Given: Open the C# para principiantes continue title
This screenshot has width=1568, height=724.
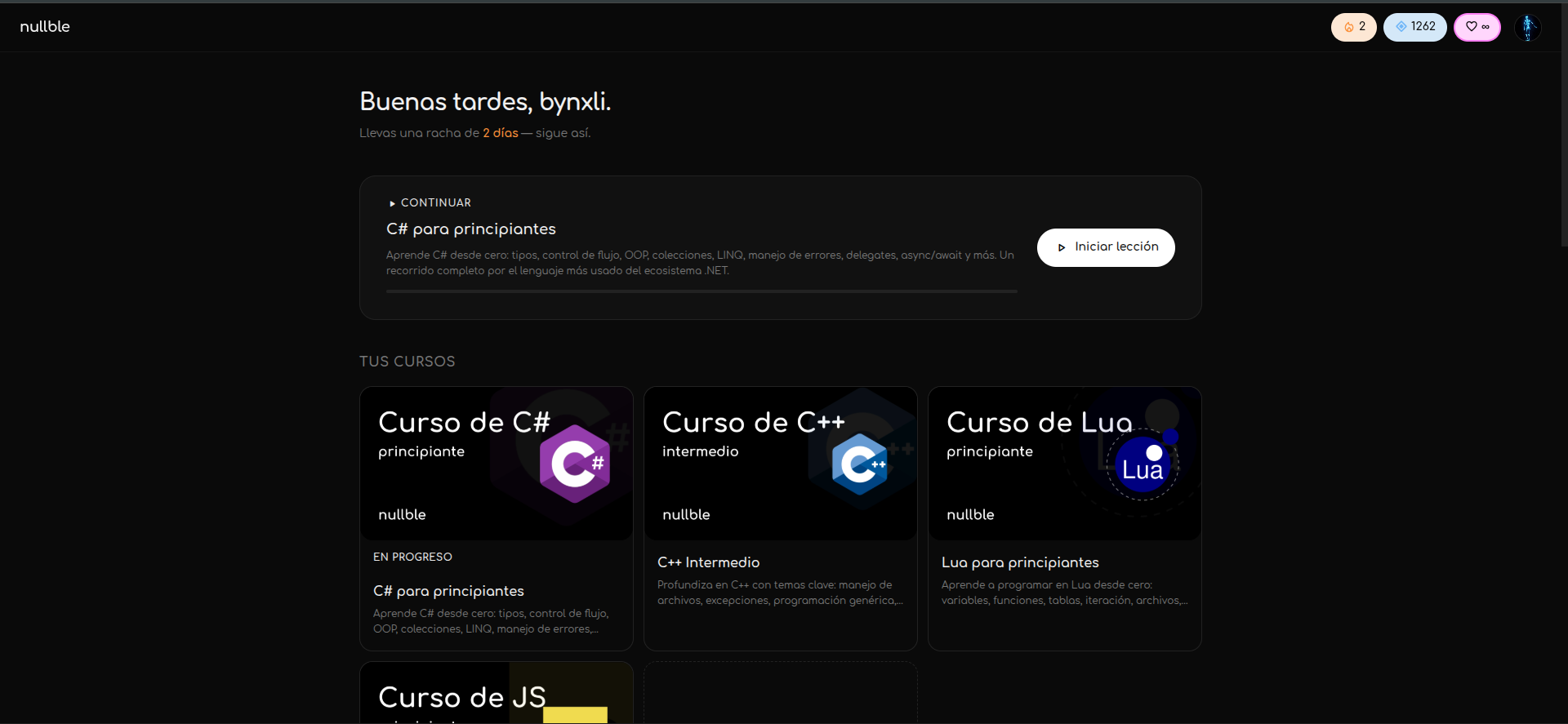Looking at the screenshot, I should pyautogui.click(x=471, y=229).
